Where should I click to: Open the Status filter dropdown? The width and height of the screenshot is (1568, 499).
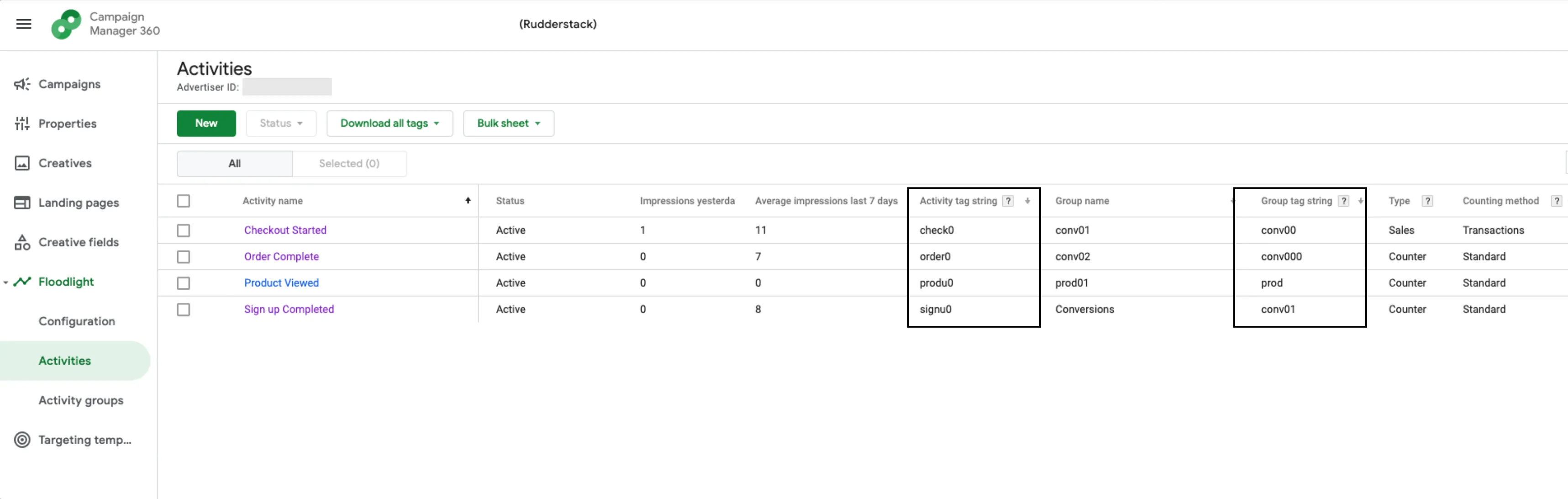(x=281, y=124)
